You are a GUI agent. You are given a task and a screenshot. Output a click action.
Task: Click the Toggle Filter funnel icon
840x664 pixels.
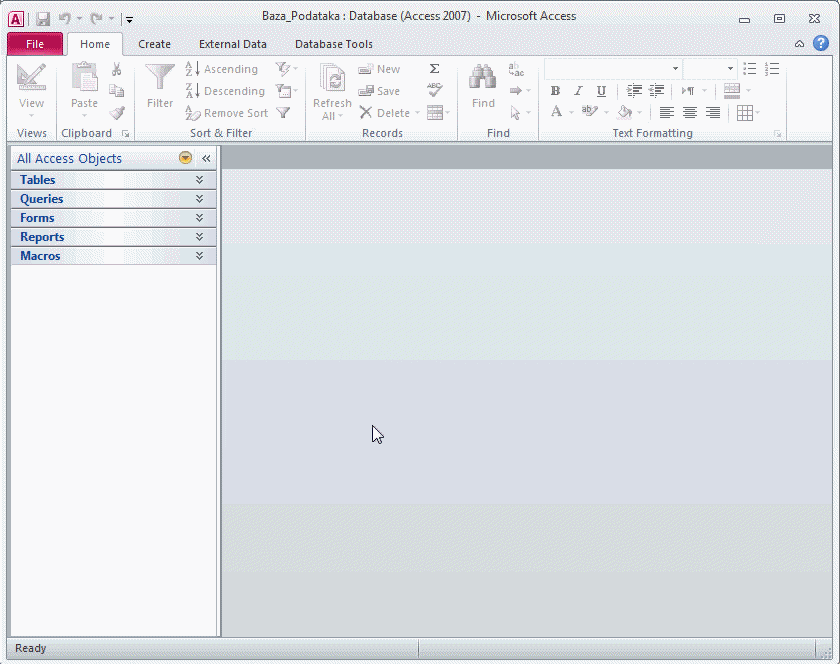click(x=283, y=113)
